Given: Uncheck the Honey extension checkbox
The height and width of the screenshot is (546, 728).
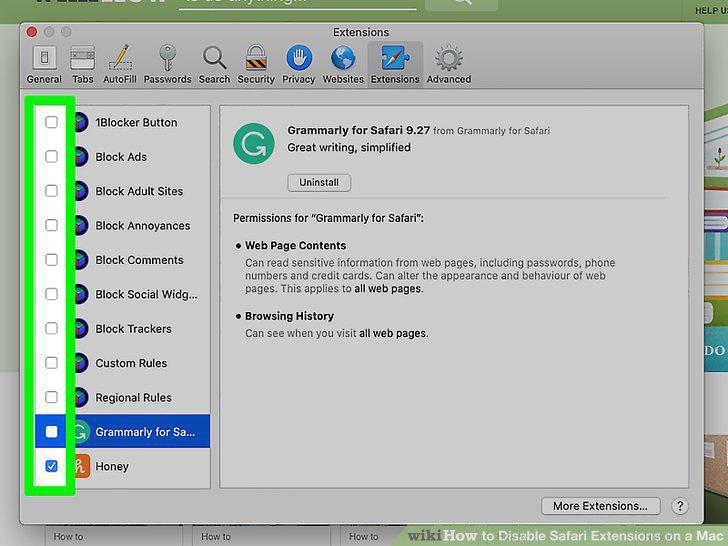Looking at the screenshot, I should tap(52, 466).
